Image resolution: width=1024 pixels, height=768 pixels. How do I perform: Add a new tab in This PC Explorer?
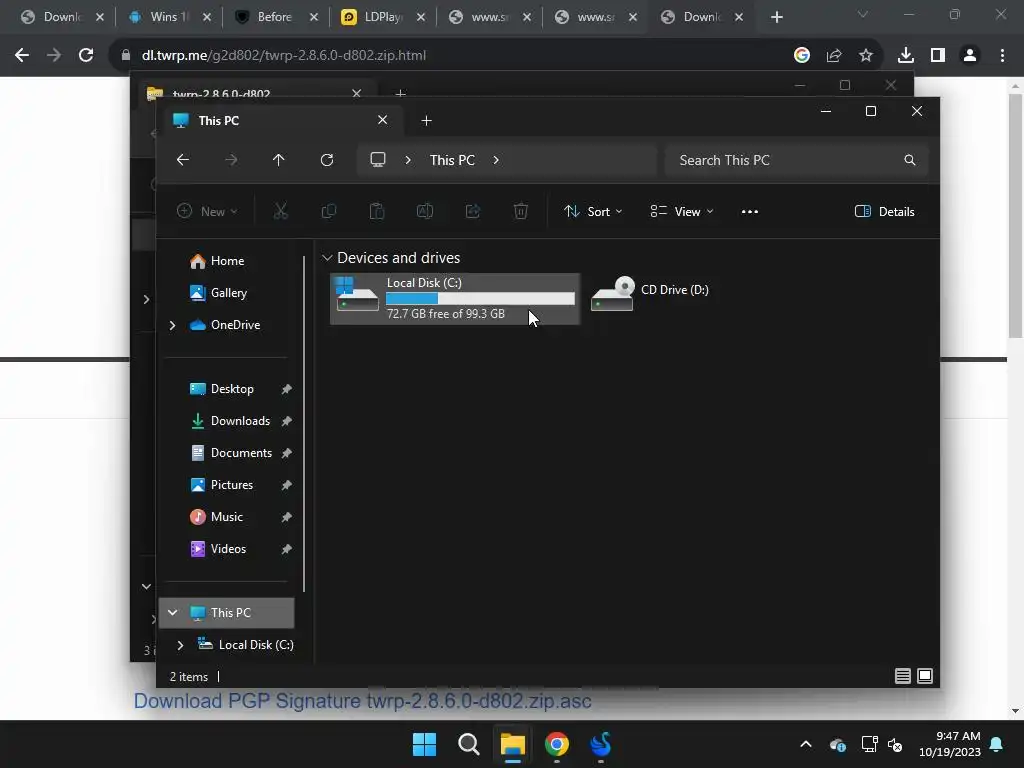click(x=426, y=121)
